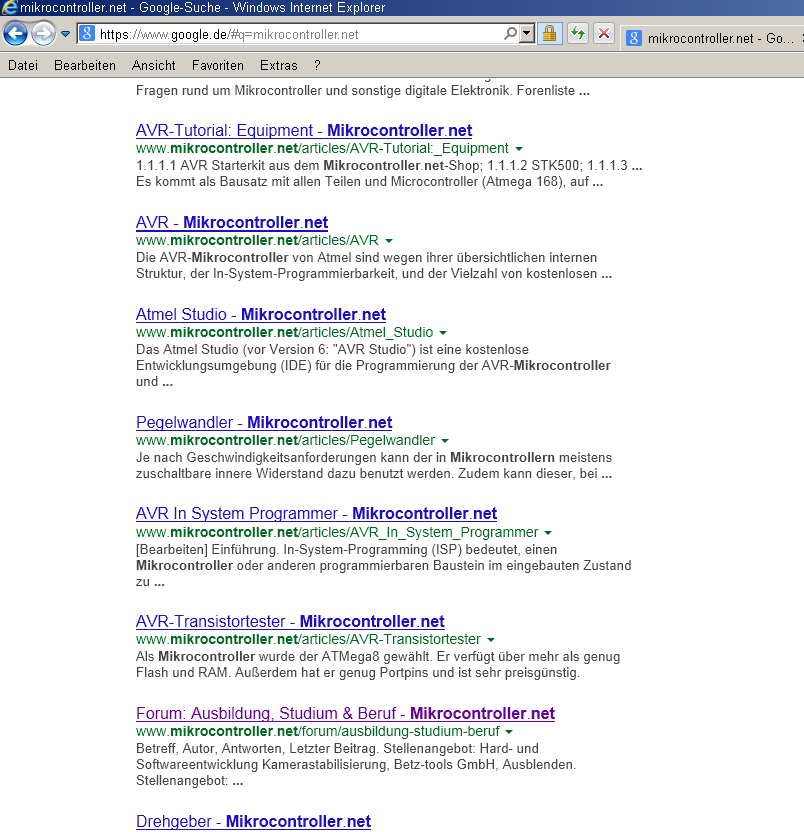Click the Internet Explorer title bar logo
Screen dimensions: 804x832
click(x=10, y=7)
